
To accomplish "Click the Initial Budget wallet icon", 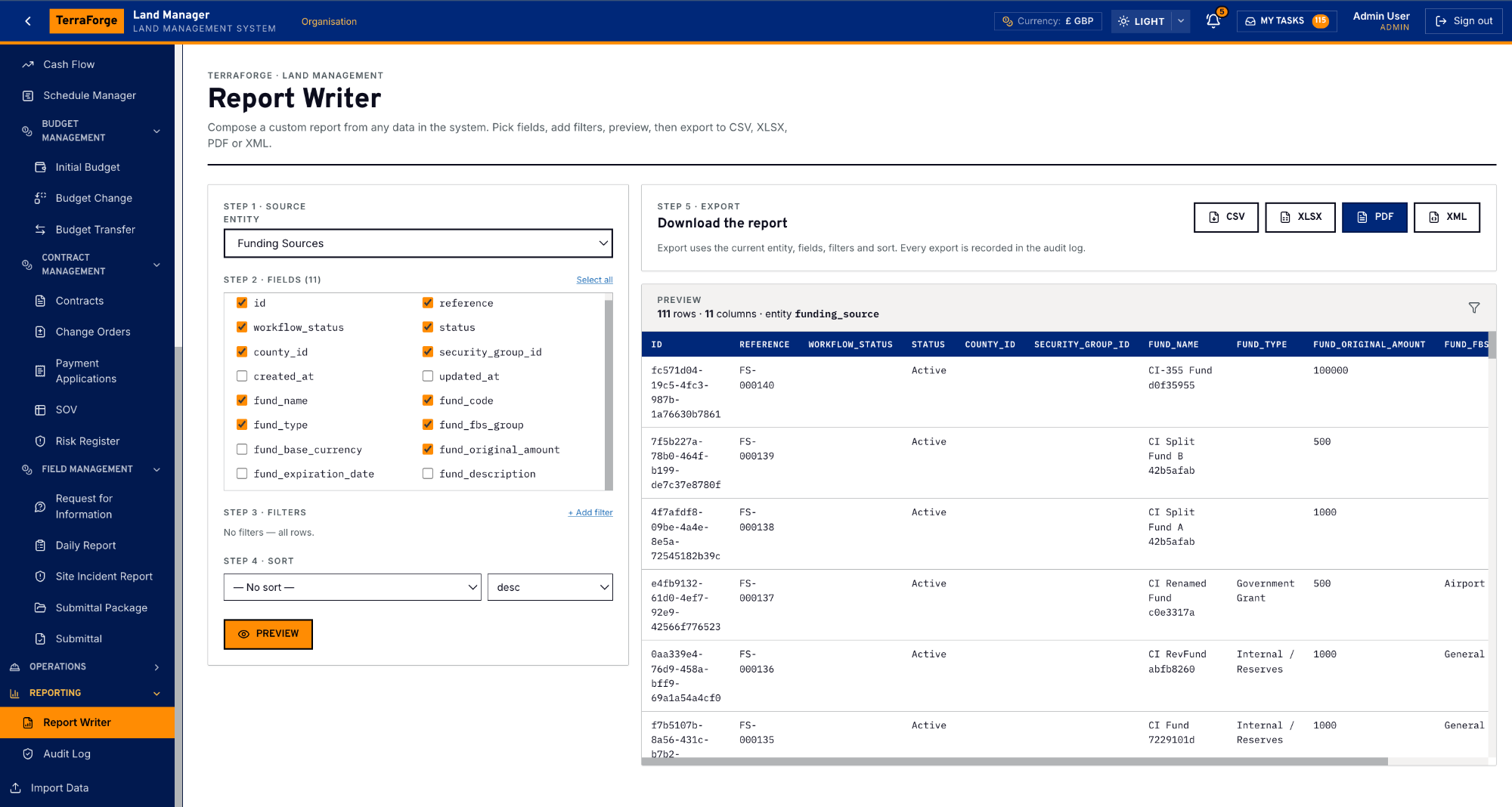I will coord(40,167).
